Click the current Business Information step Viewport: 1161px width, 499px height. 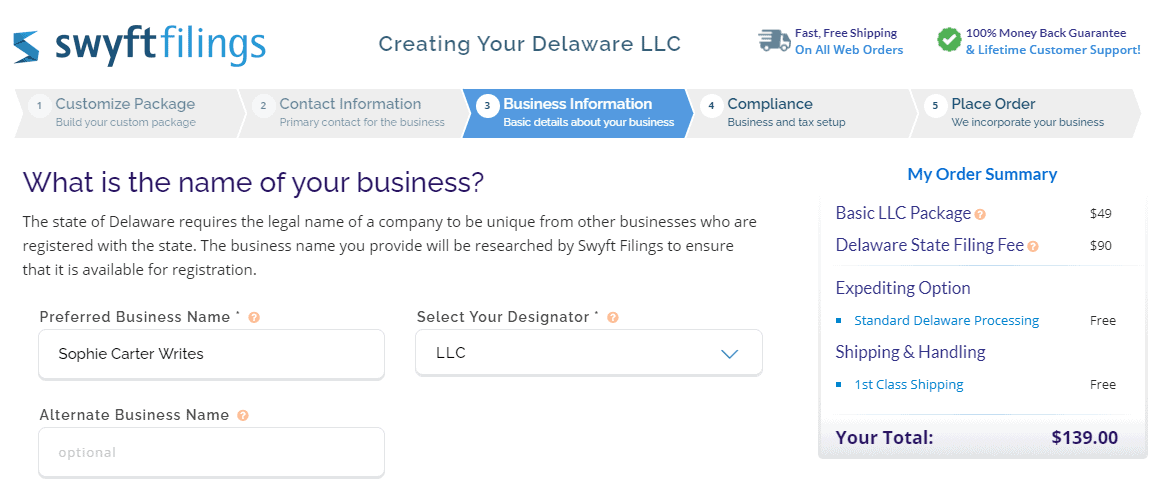coord(577,113)
